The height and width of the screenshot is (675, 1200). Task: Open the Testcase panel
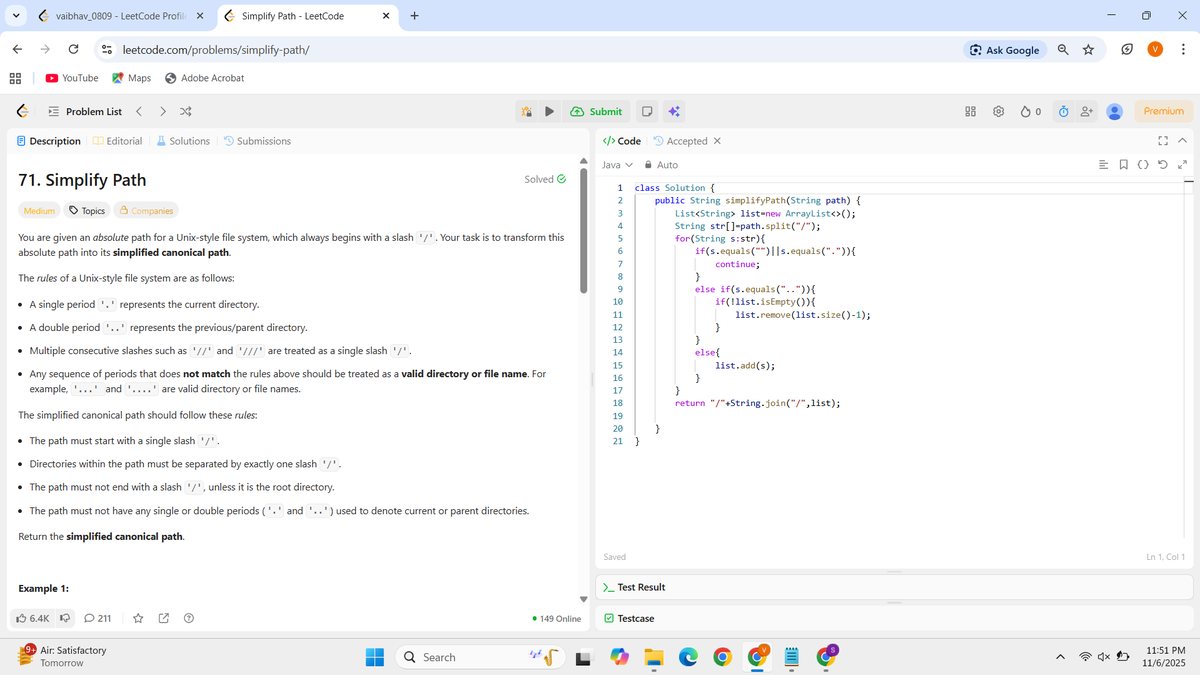click(629, 618)
